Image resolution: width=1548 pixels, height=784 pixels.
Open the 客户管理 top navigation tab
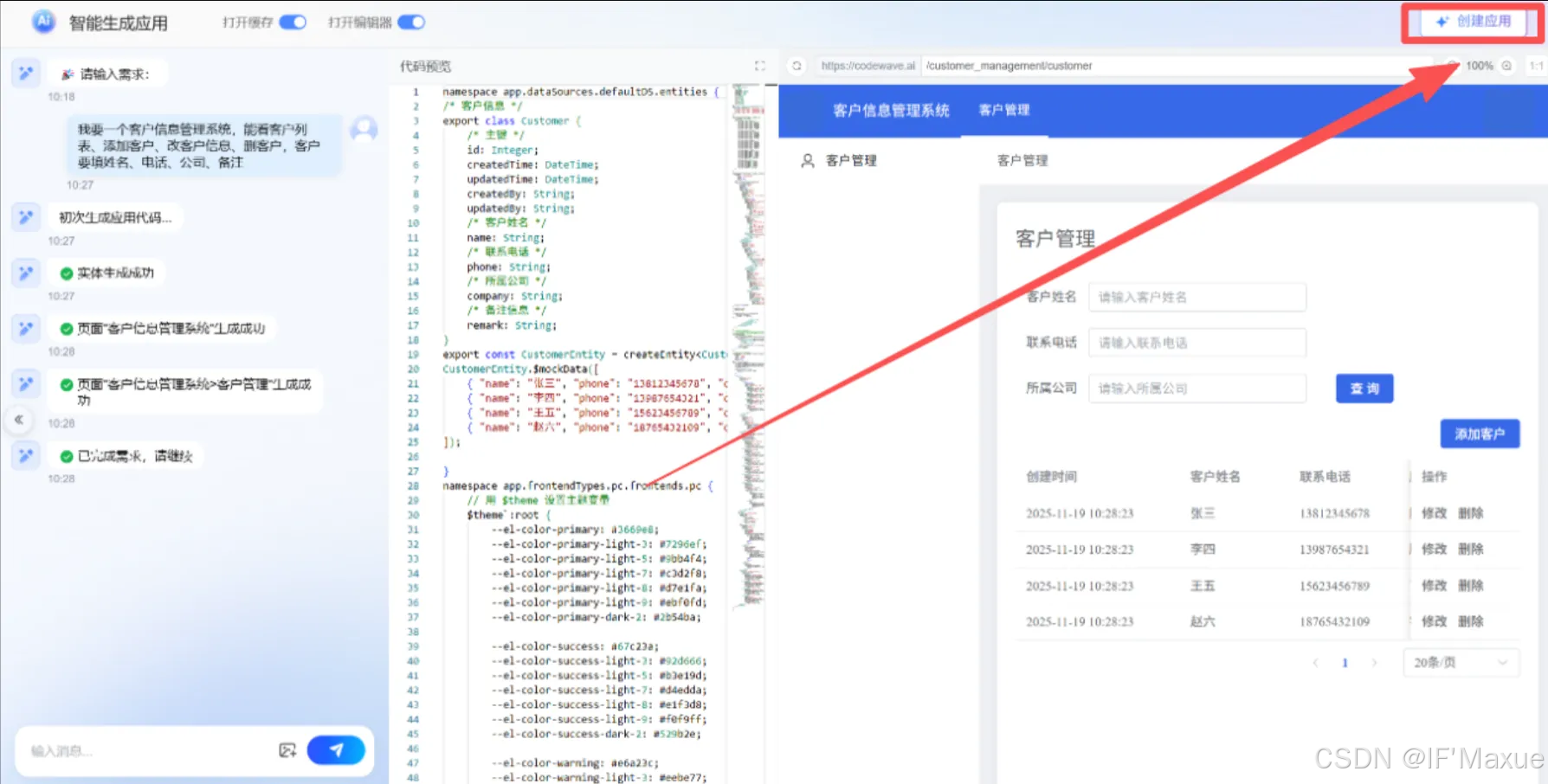pyautogui.click(x=1004, y=110)
